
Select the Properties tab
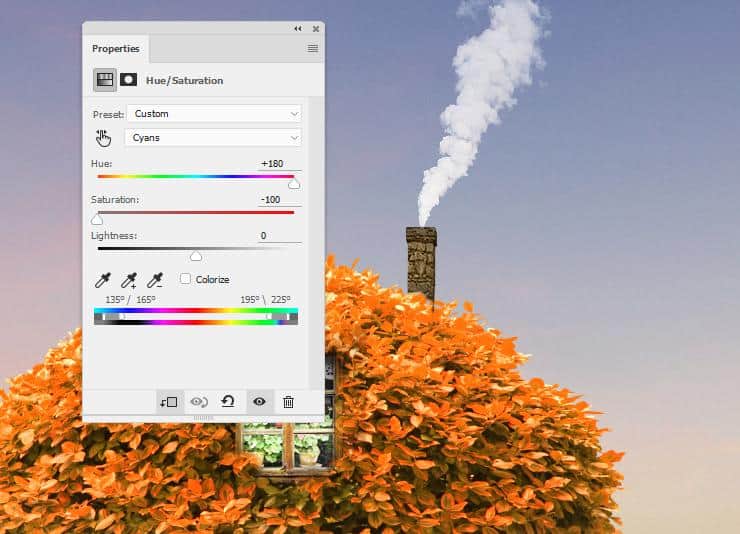click(116, 49)
